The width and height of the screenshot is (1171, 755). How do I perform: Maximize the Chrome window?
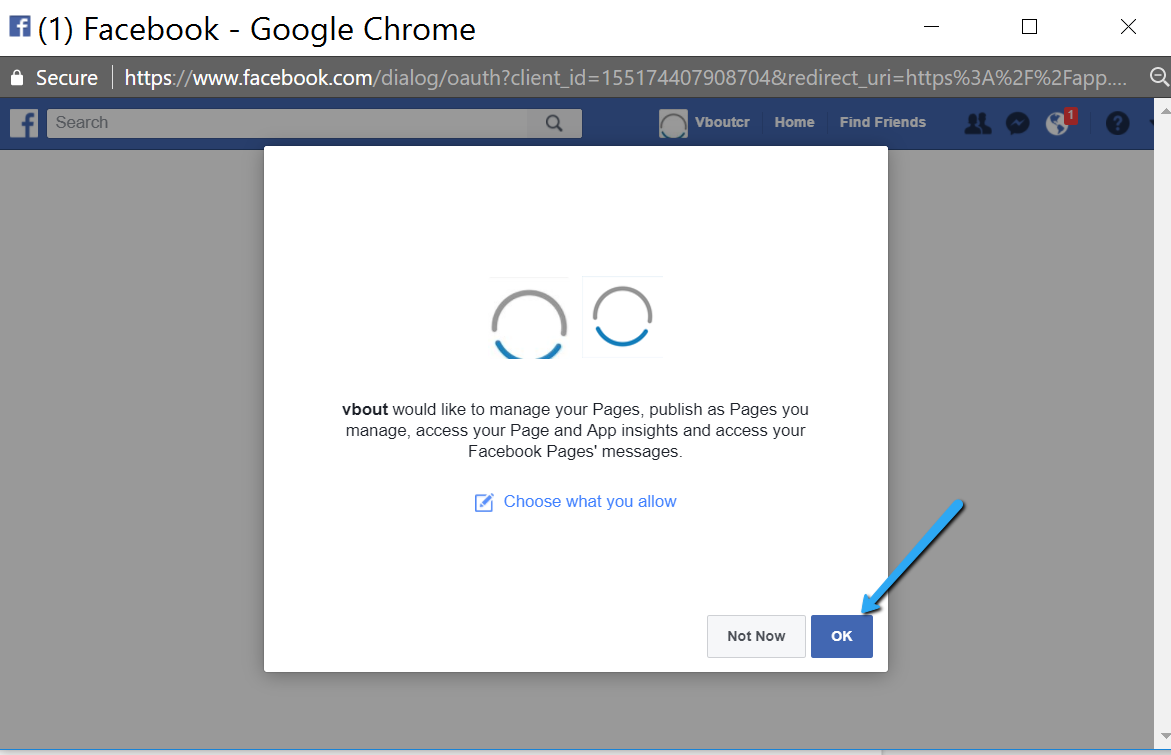click(1029, 27)
